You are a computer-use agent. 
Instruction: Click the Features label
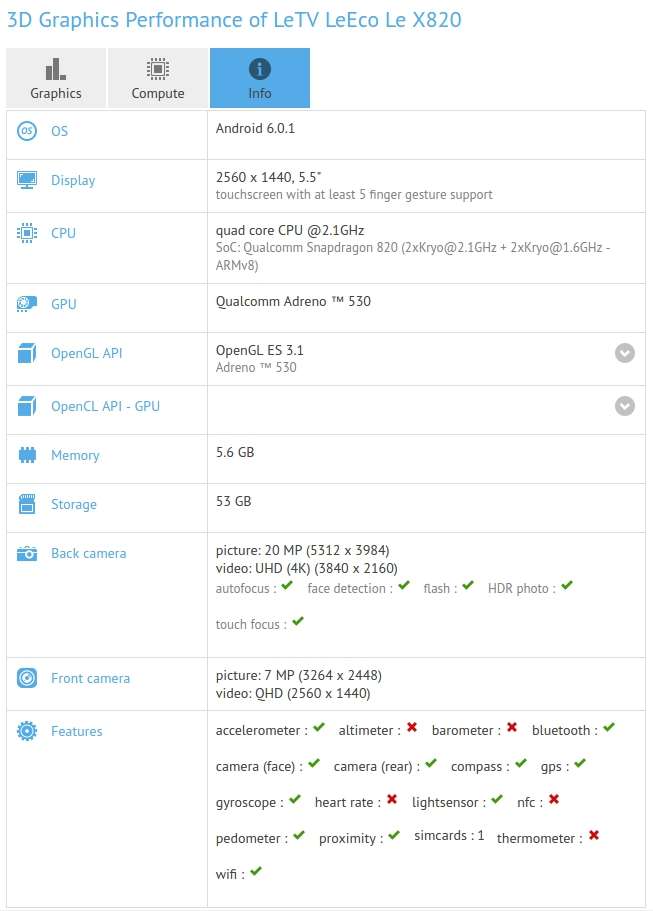76,731
